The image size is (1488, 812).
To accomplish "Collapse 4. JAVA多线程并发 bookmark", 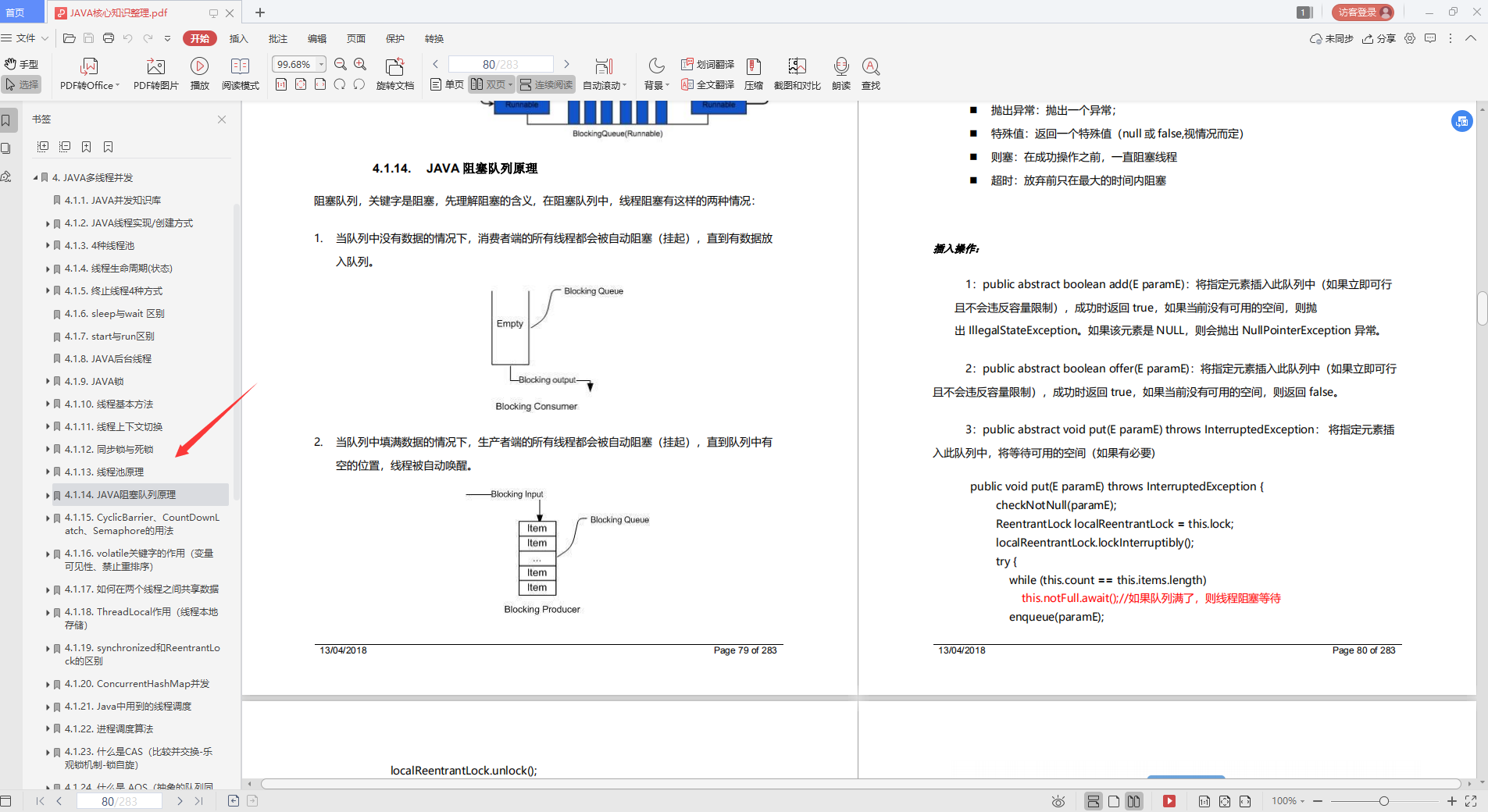I will point(35,178).
